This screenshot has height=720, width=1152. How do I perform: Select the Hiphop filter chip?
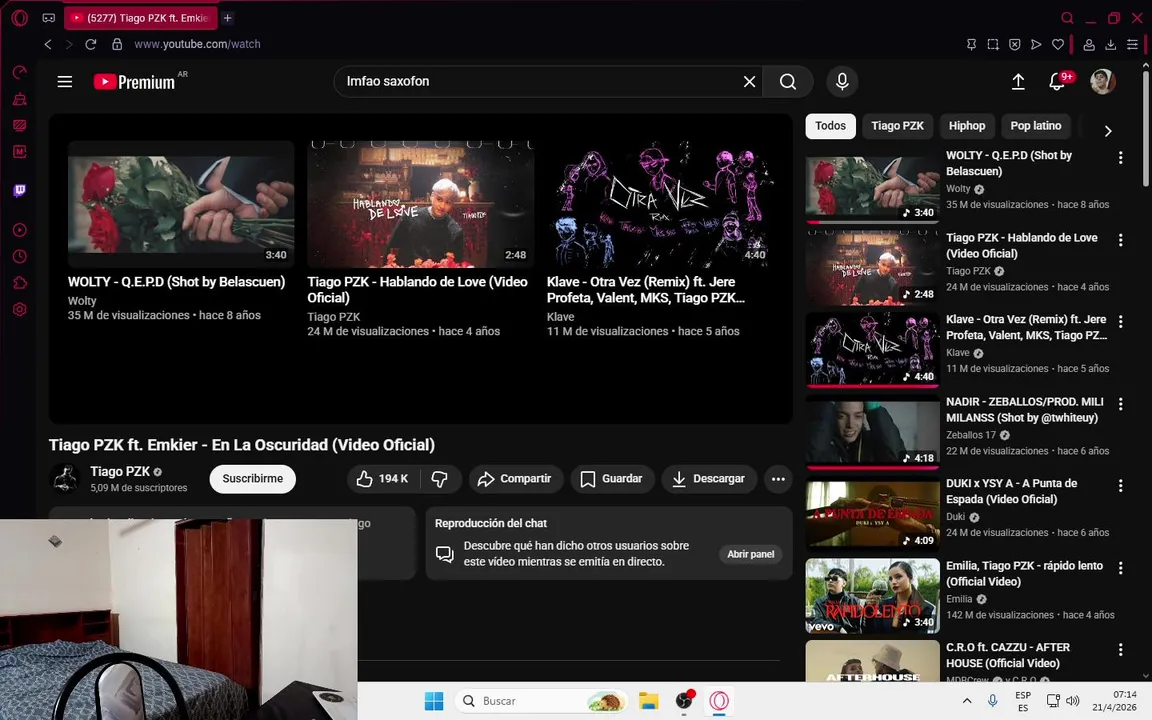coord(967,126)
